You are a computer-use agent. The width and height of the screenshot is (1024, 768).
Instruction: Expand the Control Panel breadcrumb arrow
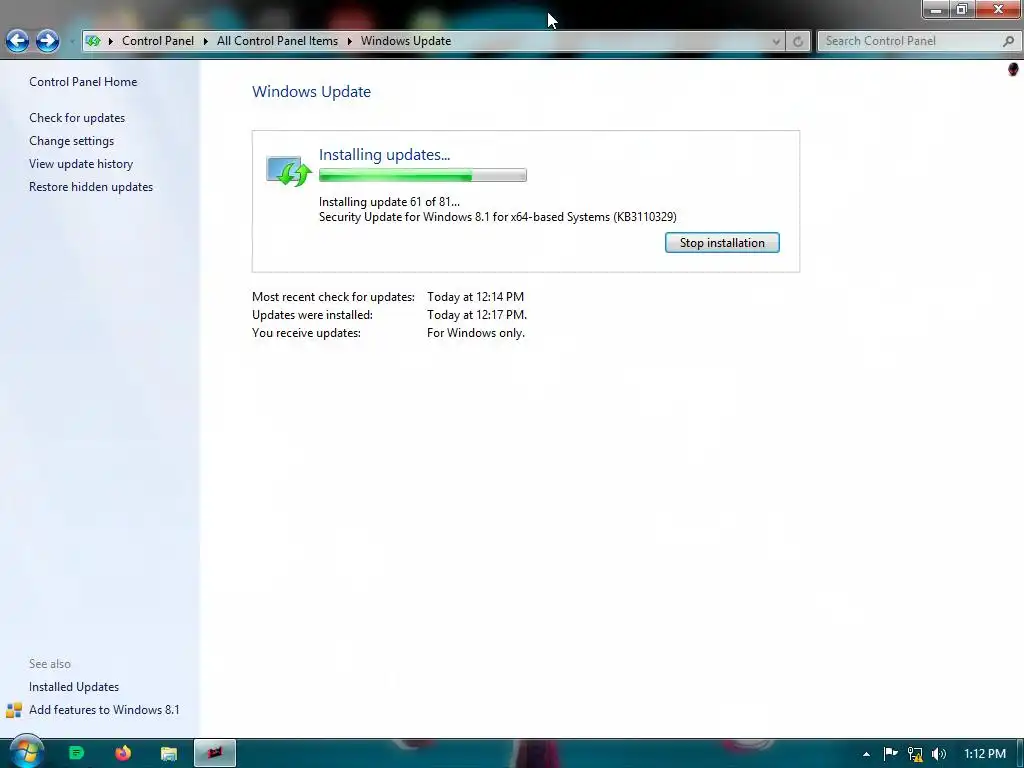click(205, 41)
